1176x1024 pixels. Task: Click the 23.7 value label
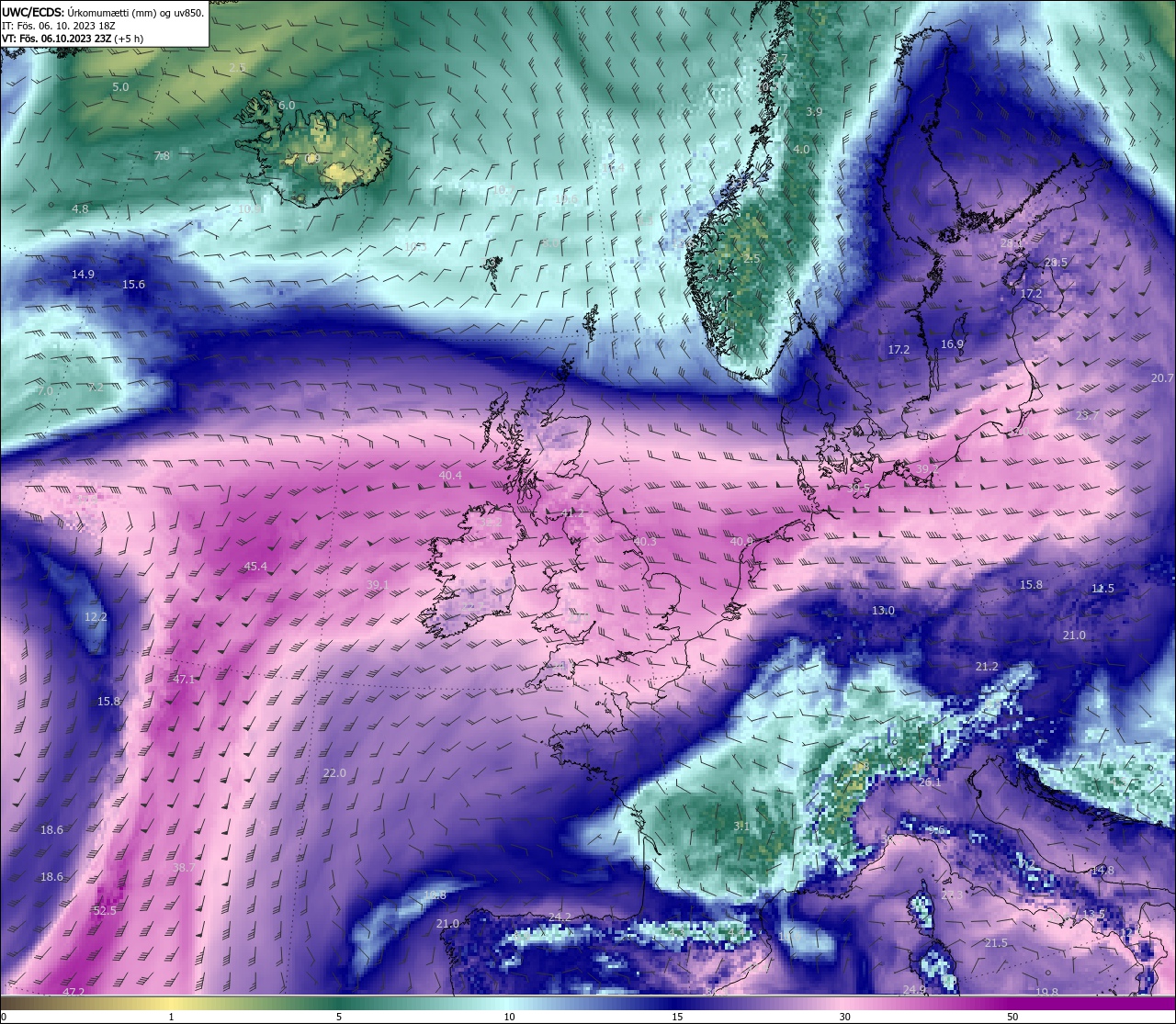click(1087, 416)
